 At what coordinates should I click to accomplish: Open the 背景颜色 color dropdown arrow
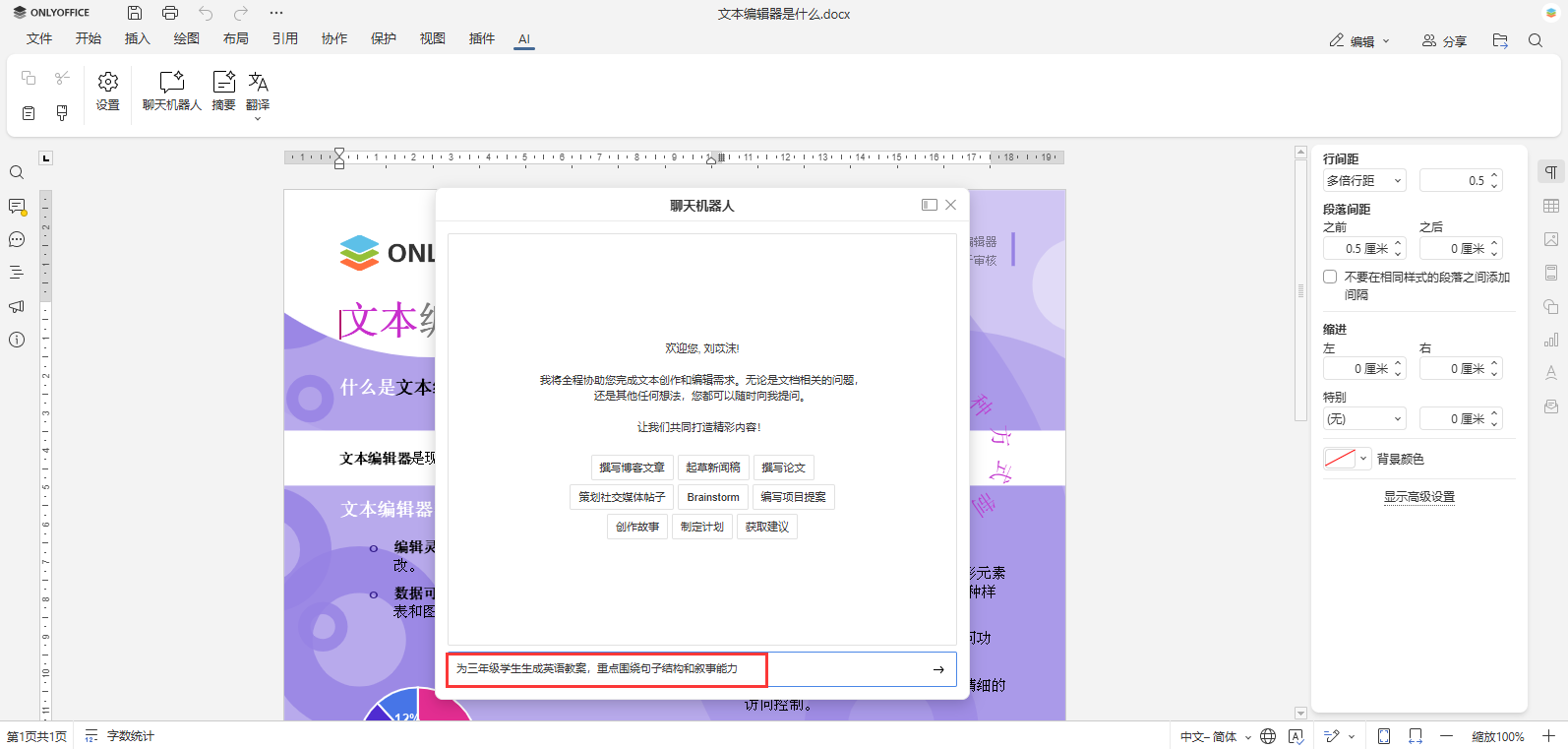(x=1363, y=459)
